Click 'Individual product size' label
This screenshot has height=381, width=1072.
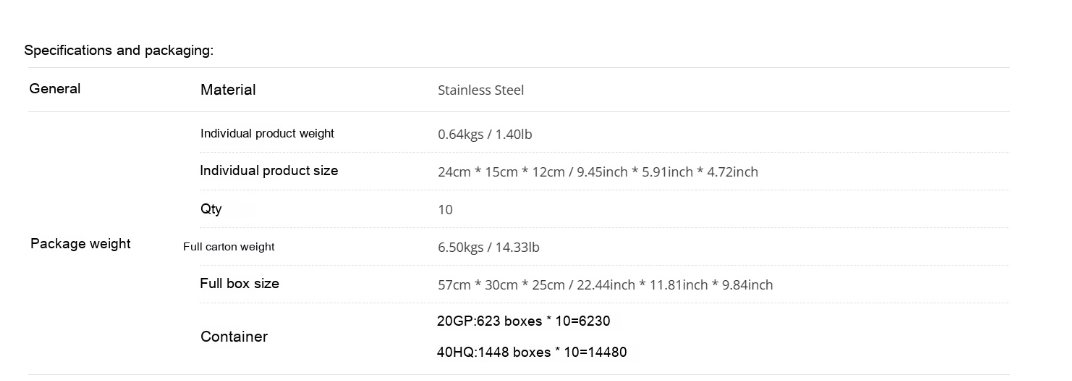point(269,171)
